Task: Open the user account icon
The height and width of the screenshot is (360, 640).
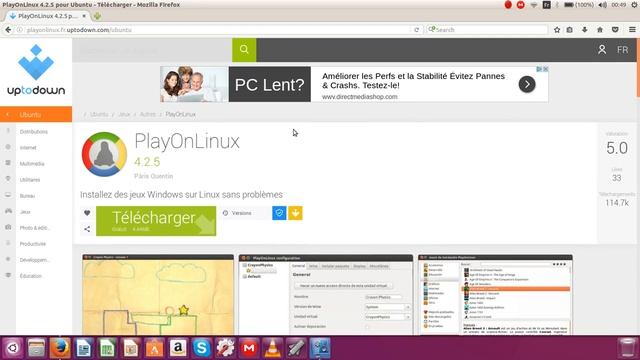Action: click(602, 50)
